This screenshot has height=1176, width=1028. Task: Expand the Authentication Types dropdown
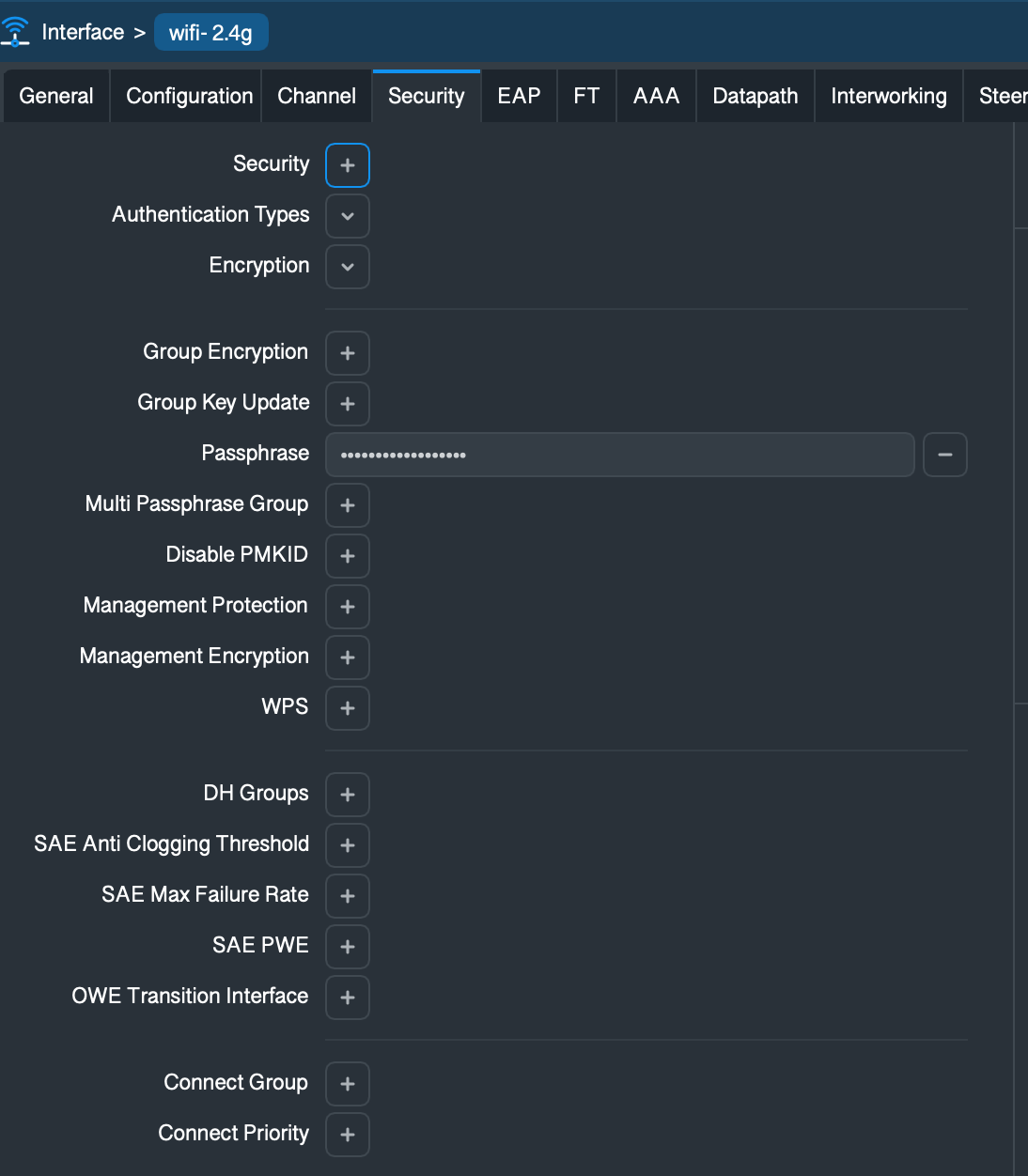coord(348,216)
